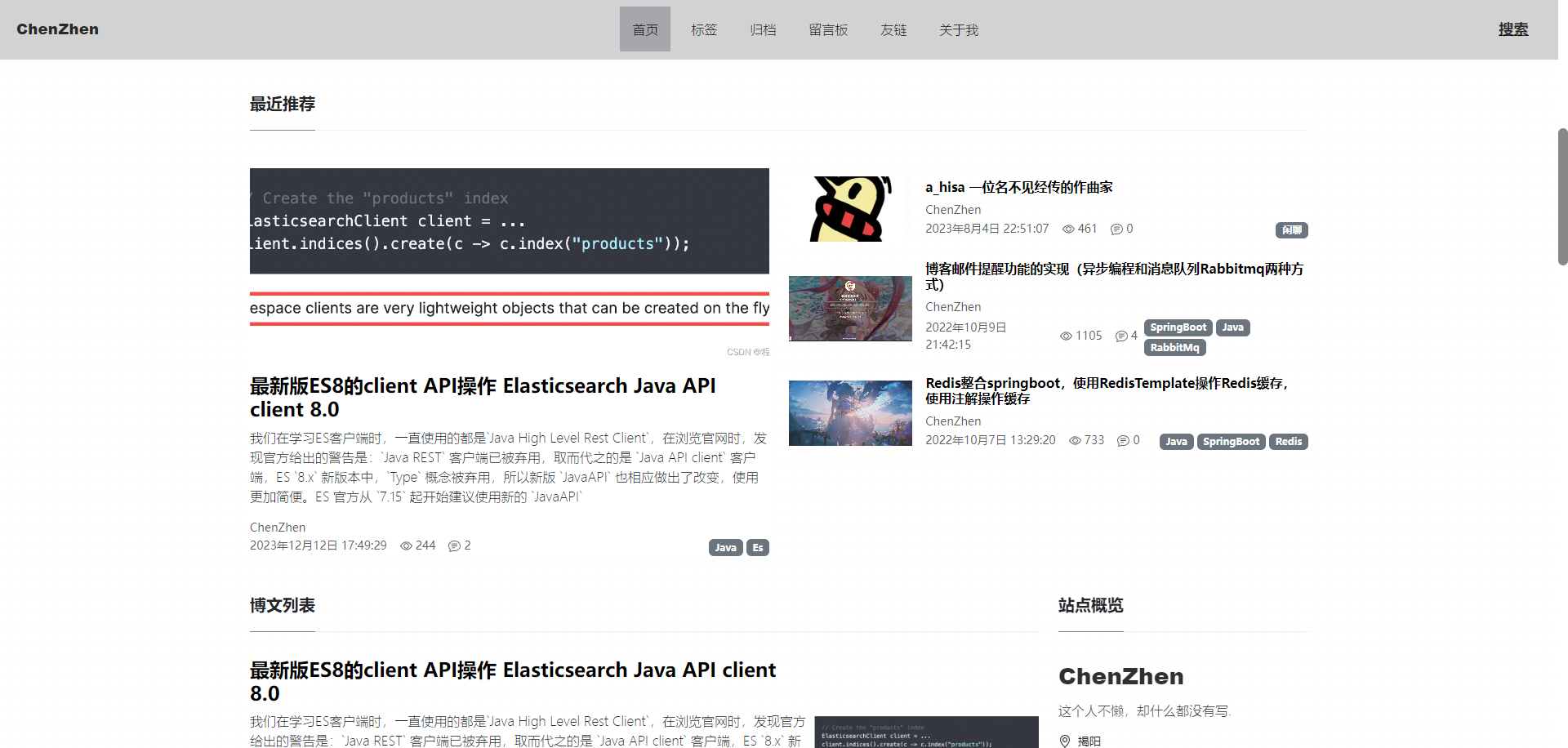Click the comment icon on the Redis article

[1122, 440]
